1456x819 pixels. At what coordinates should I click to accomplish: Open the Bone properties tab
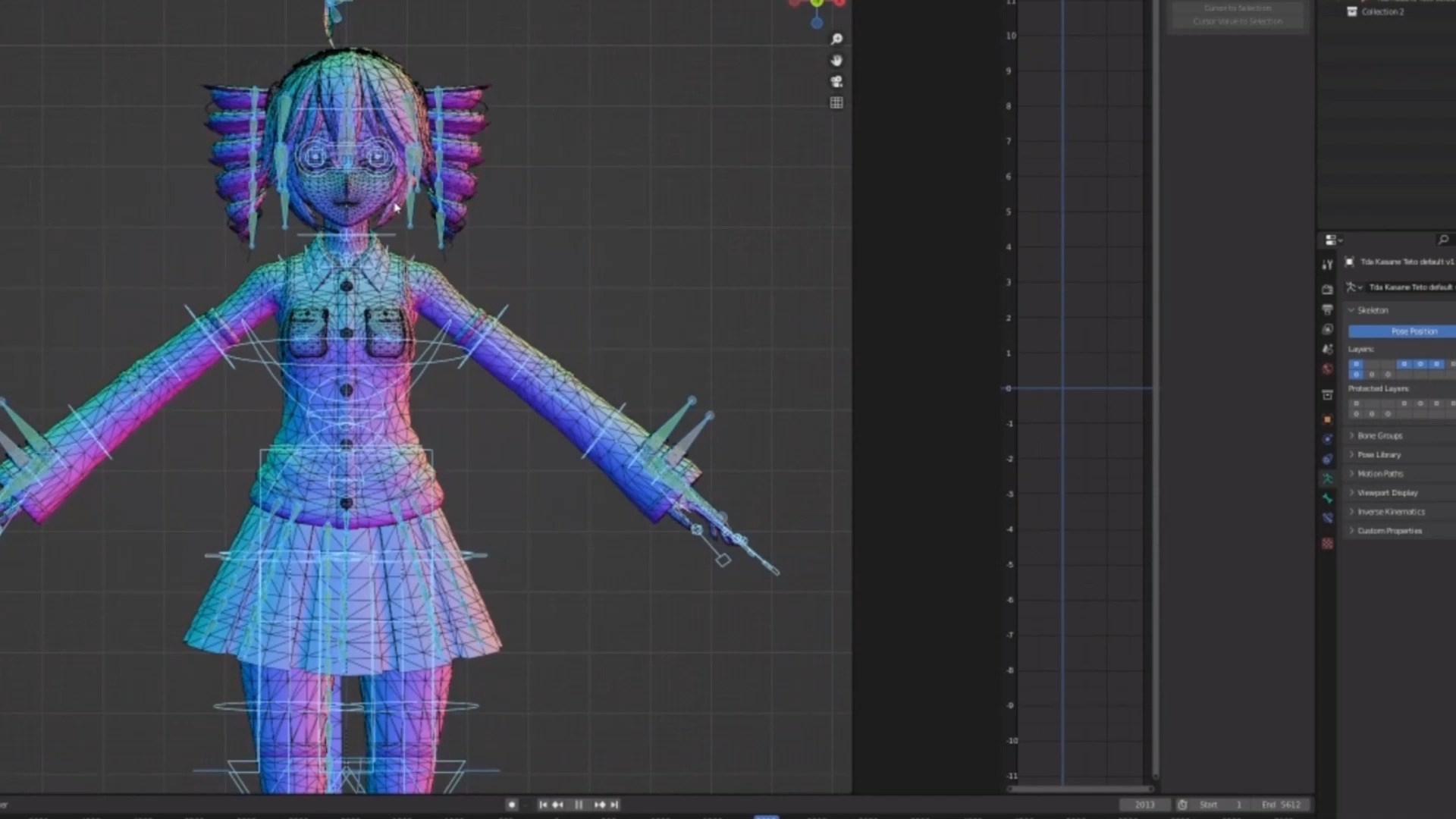[1327, 498]
